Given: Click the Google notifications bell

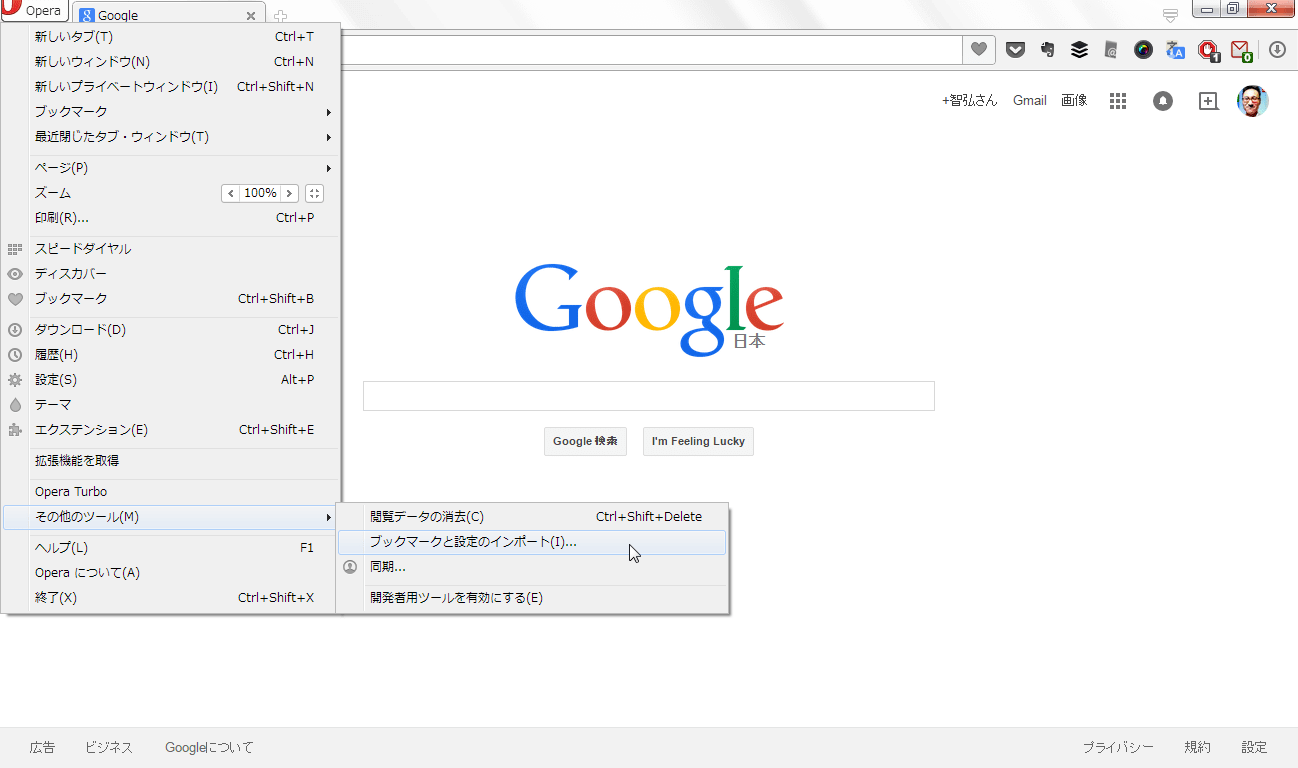Looking at the screenshot, I should tap(1162, 100).
